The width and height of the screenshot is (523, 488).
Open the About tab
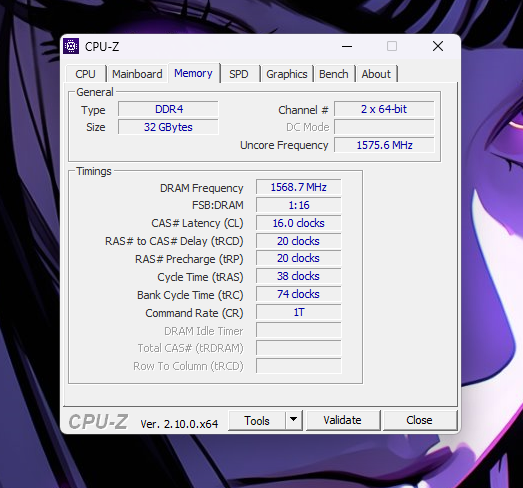coord(376,74)
